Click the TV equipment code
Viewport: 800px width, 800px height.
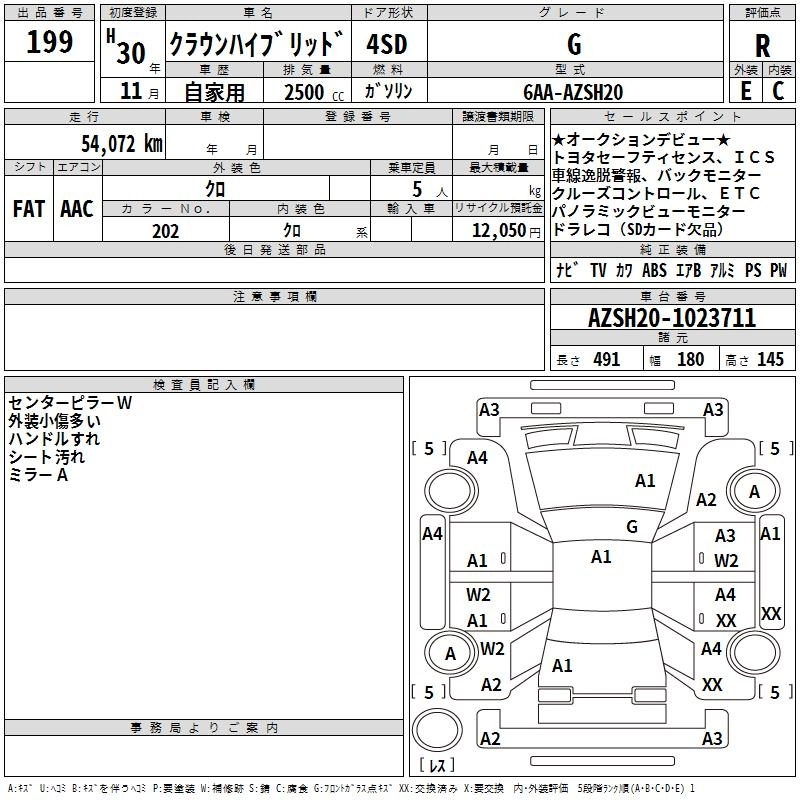598,270
